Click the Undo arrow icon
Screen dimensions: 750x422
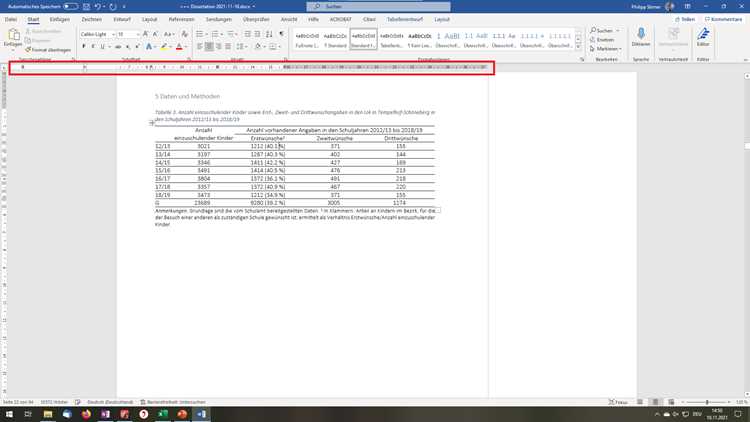click(x=98, y=7)
